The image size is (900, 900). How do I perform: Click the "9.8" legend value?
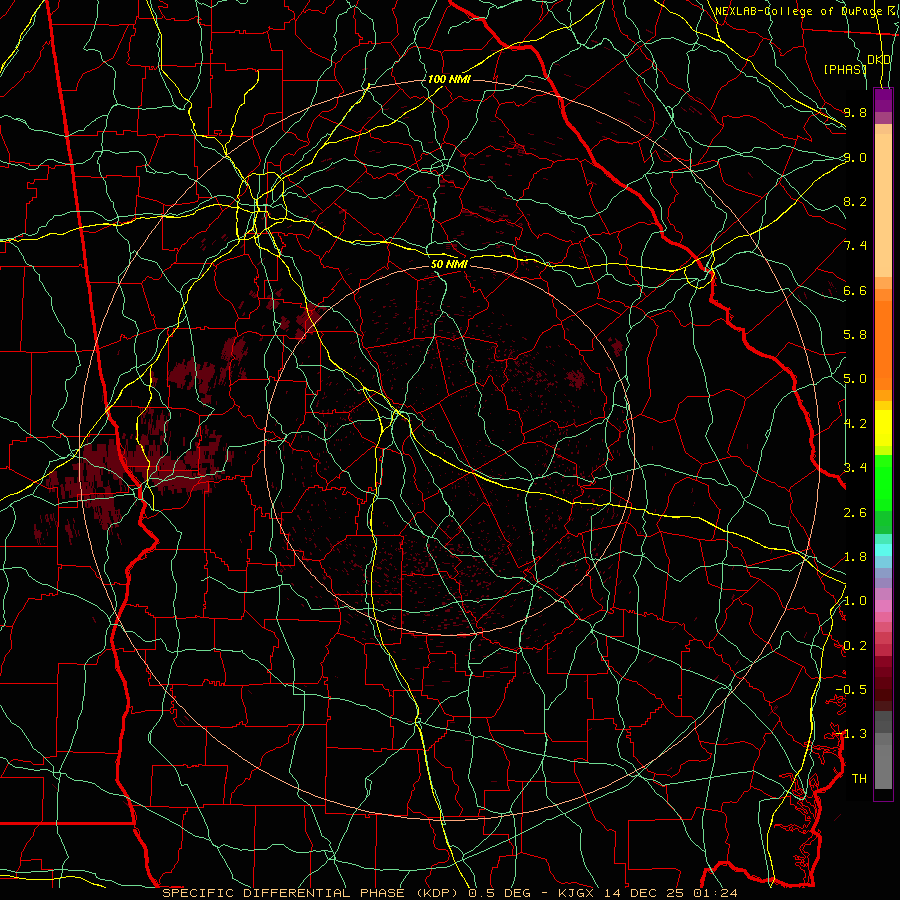(855, 112)
